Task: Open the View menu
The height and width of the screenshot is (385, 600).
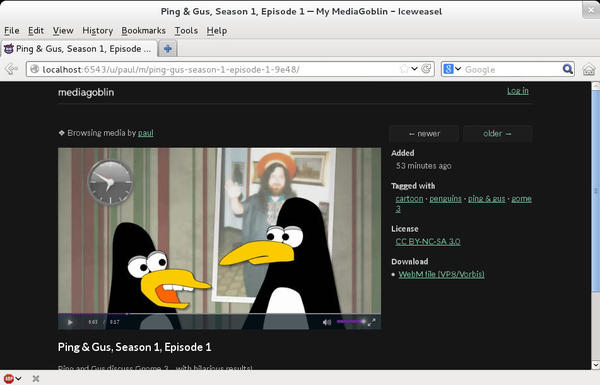Action: (x=63, y=30)
